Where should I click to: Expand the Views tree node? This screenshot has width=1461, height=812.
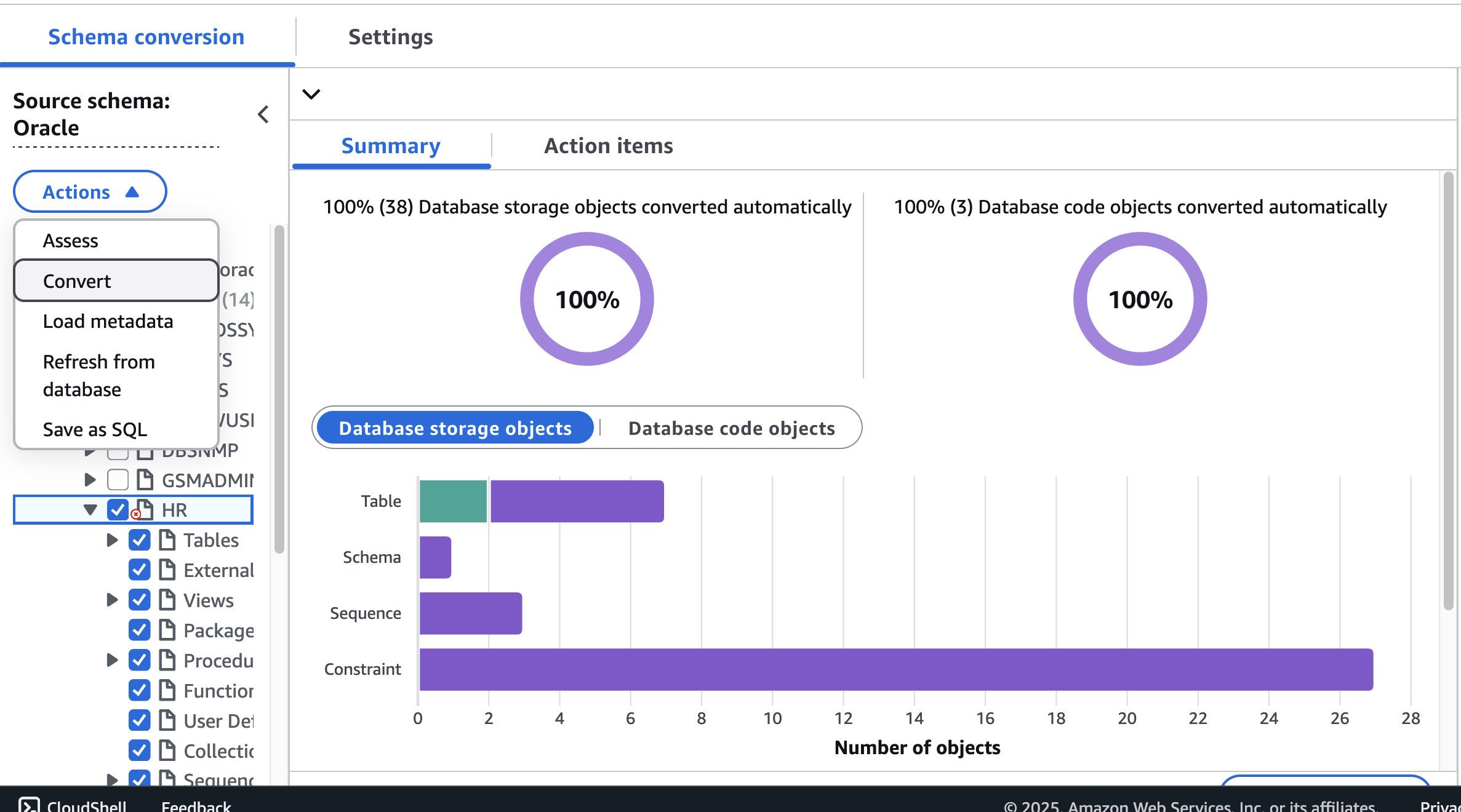pyautogui.click(x=112, y=600)
